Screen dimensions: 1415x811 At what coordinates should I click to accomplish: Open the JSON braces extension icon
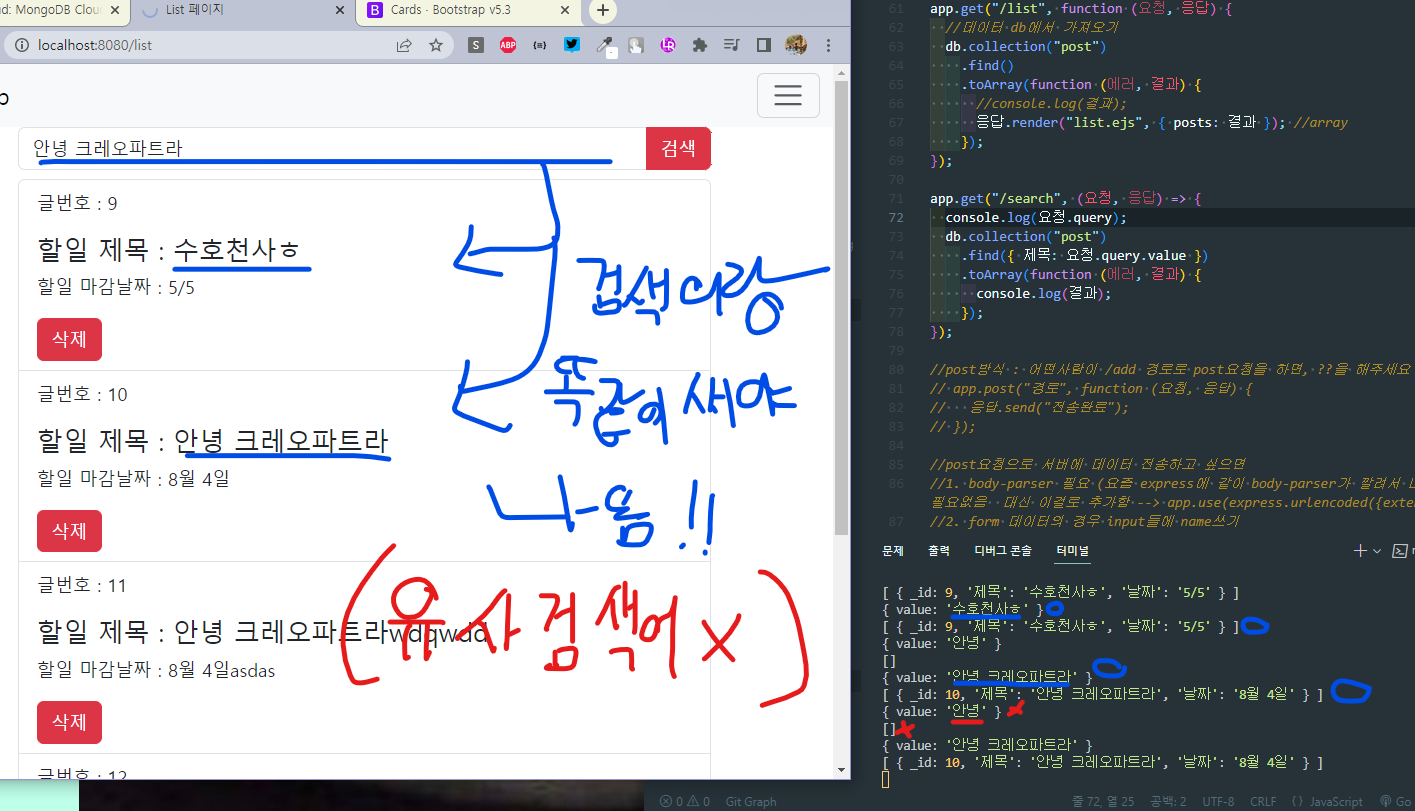click(x=540, y=45)
